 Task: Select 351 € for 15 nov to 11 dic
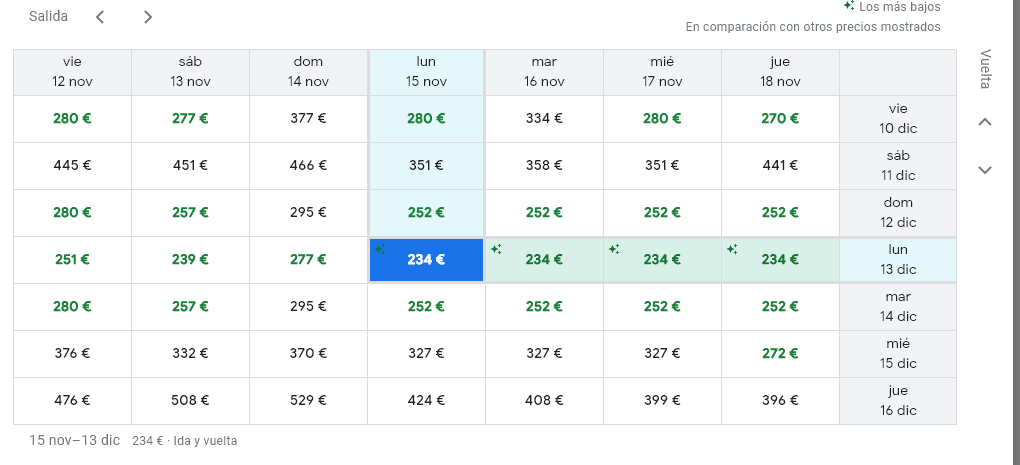pyautogui.click(x=426, y=166)
